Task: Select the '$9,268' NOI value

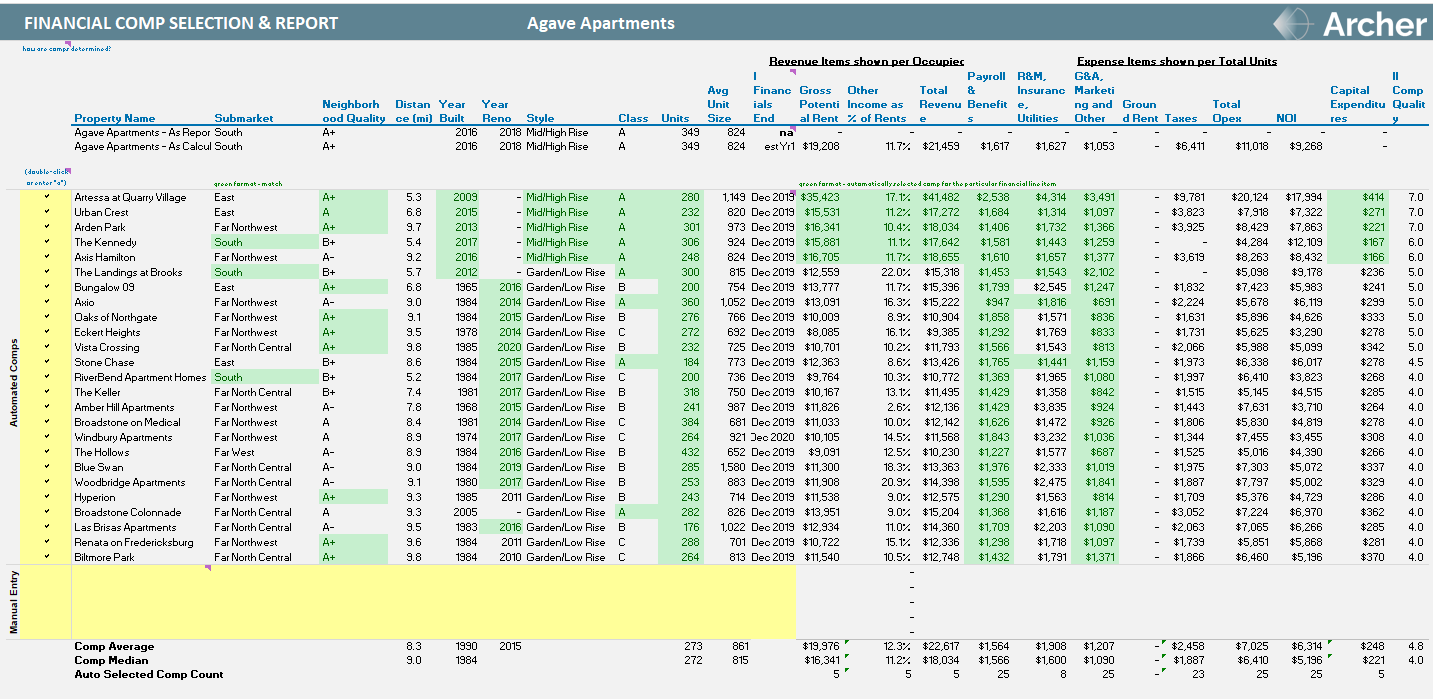Action: [x=1306, y=146]
